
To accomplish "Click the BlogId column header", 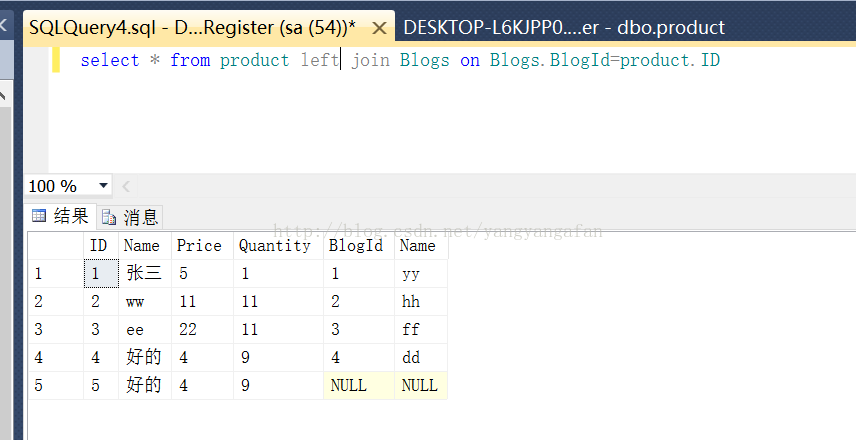I will click(x=359, y=246).
